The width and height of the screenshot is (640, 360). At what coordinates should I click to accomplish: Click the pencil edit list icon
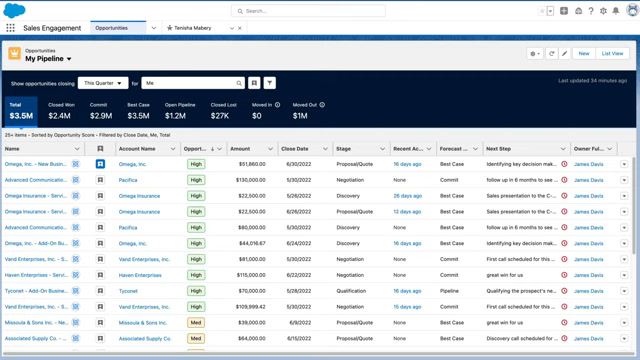tap(564, 53)
